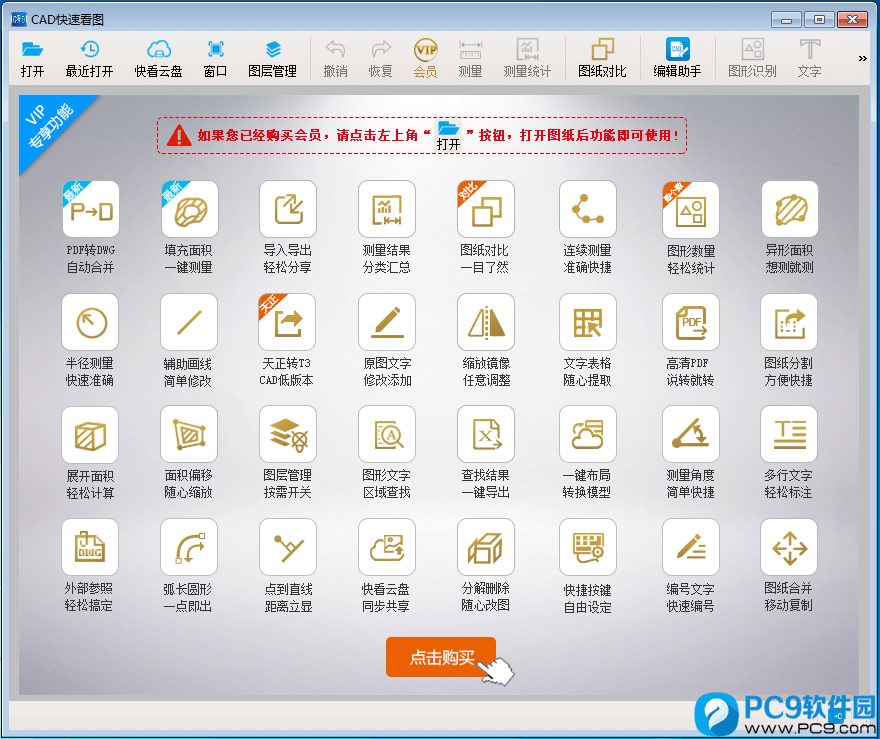Click the 分解删除 随心改图 icon
The height and width of the screenshot is (739, 880).
point(486,547)
